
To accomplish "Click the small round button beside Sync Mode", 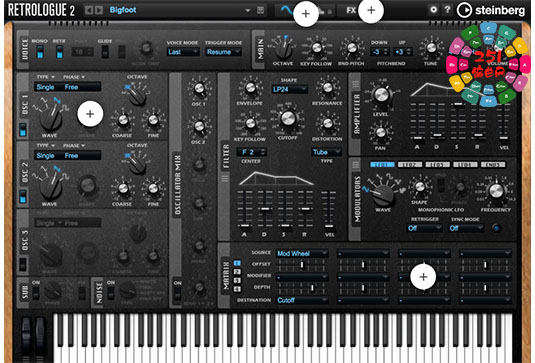I will pos(496,228).
